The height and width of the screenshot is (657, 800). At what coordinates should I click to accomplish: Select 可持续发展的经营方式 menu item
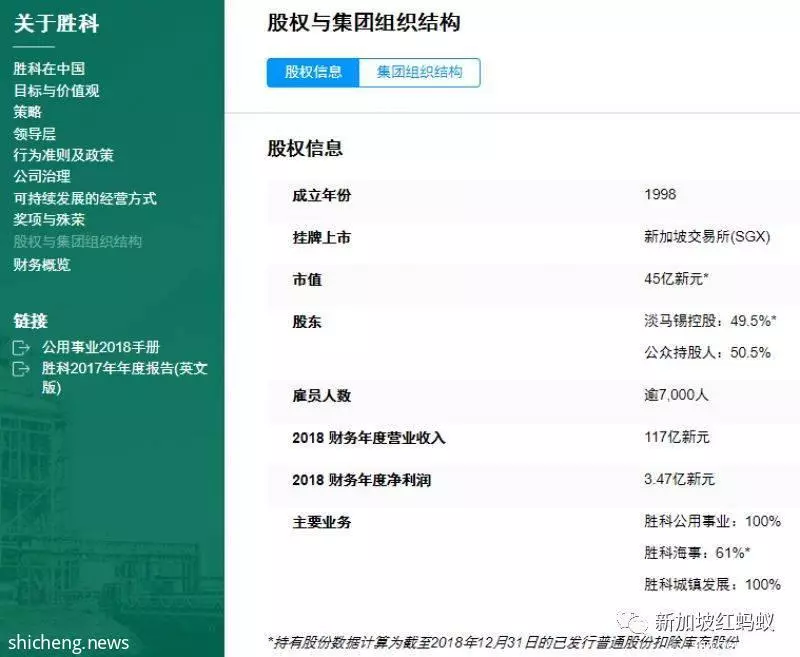(x=85, y=198)
